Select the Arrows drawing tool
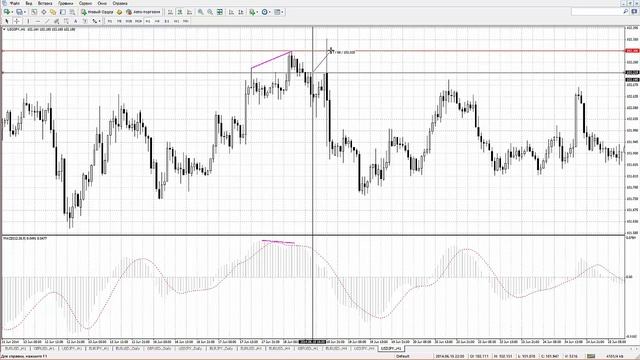Viewport: 640px width, 360px height. point(94,21)
